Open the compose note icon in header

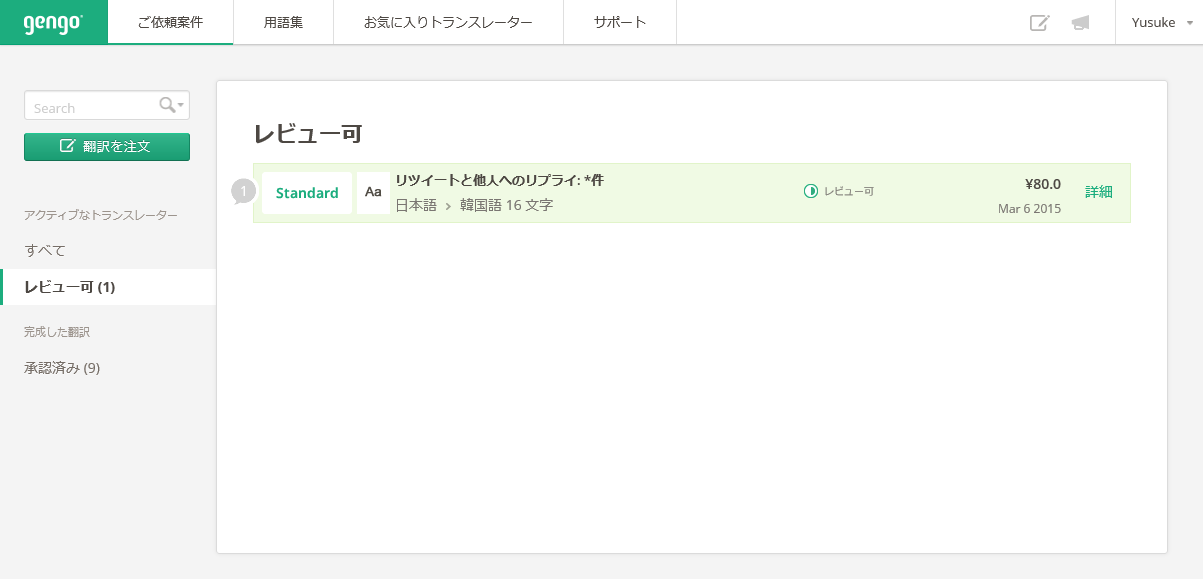(x=1039, y=23)
